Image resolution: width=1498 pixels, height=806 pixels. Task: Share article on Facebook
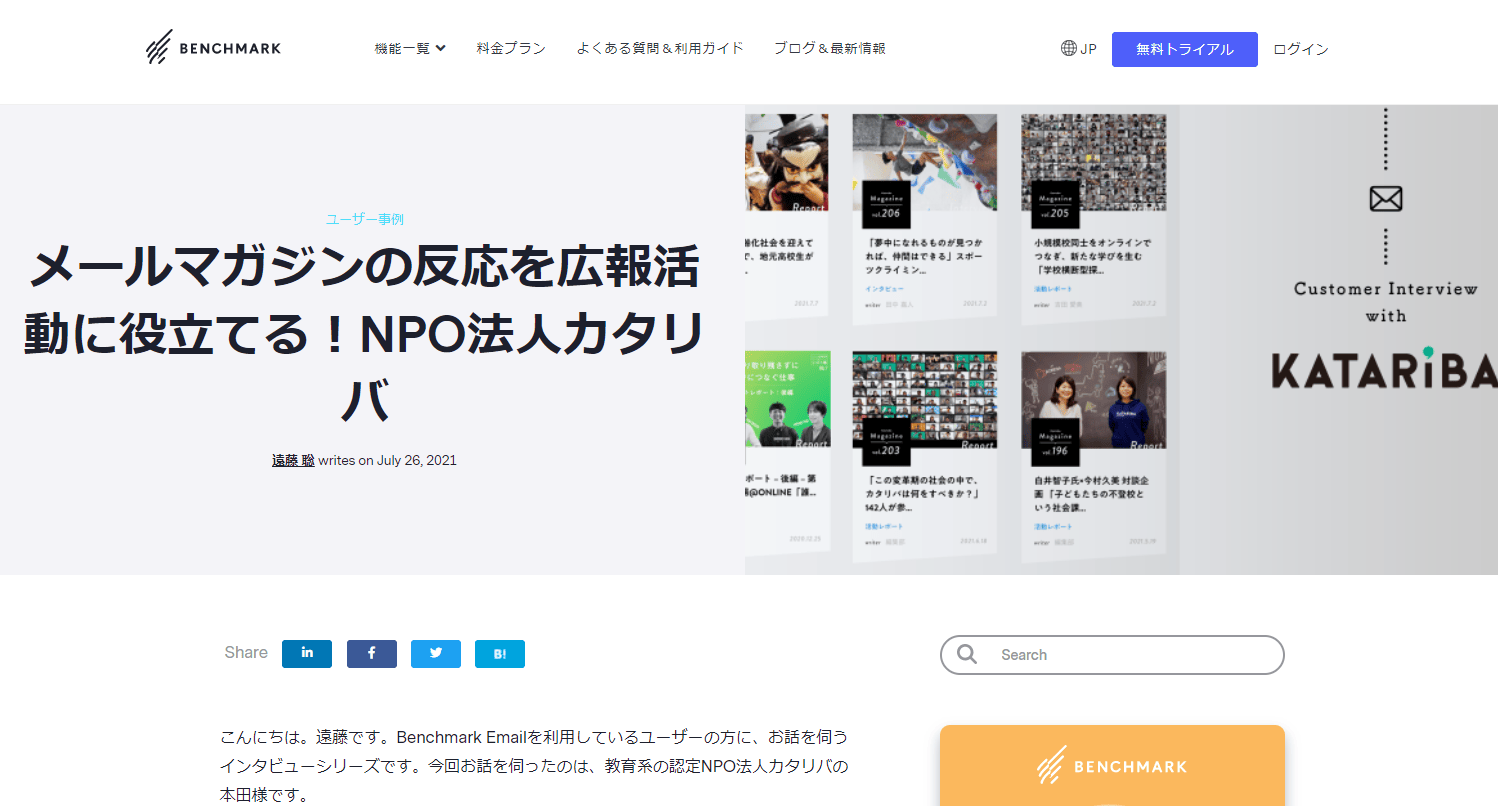[x=372, y=654]
